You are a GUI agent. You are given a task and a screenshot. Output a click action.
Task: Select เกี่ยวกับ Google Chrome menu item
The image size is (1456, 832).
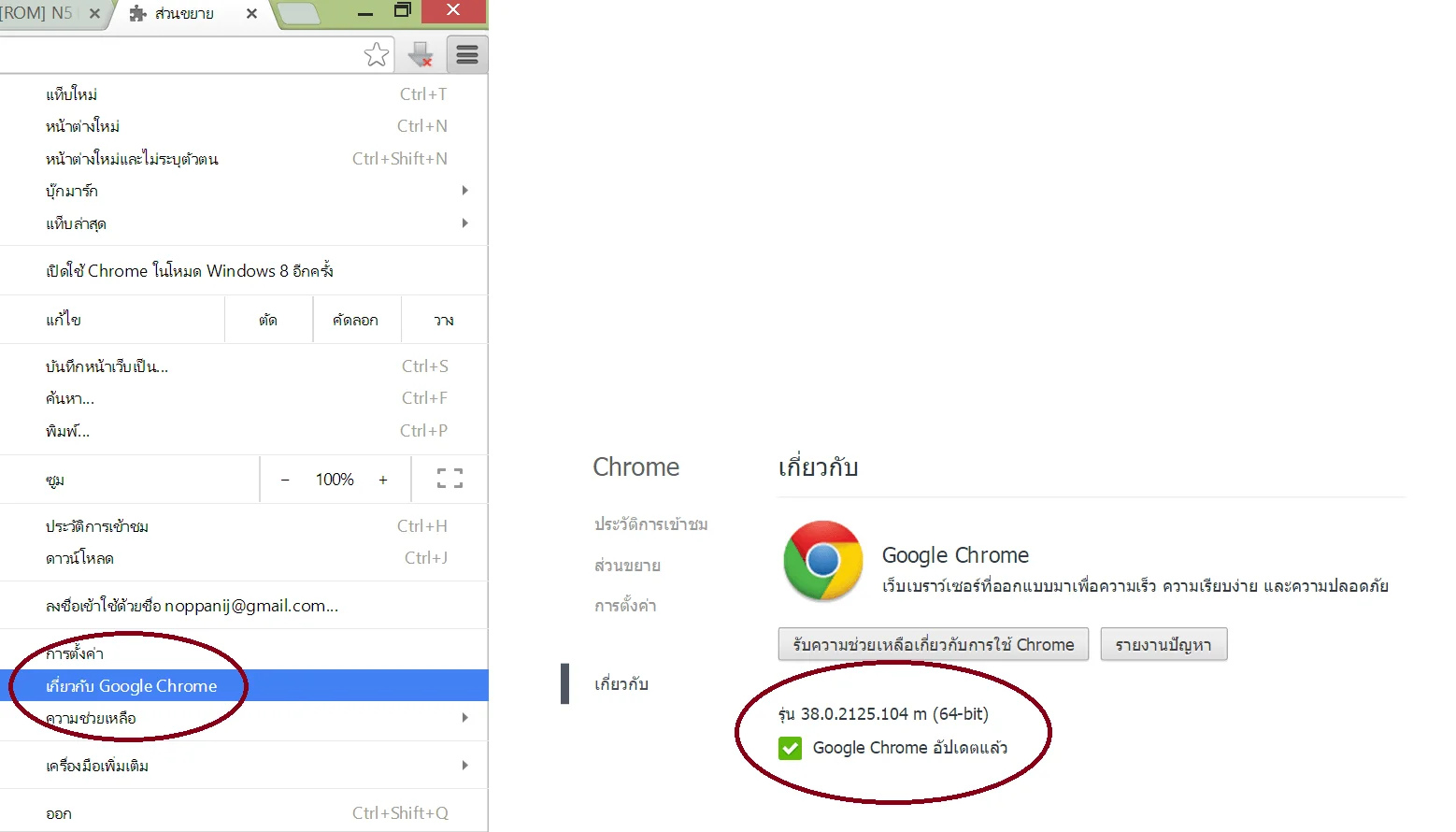(x=244, y=686)
